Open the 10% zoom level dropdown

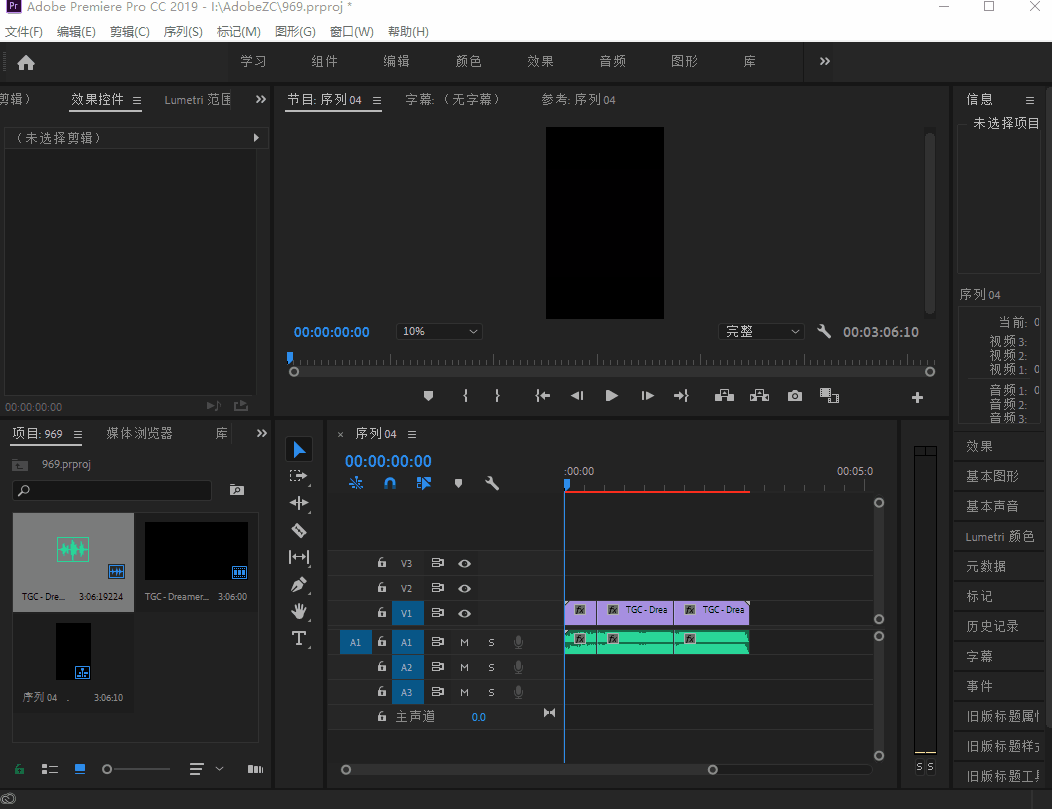tap(439, 332)
